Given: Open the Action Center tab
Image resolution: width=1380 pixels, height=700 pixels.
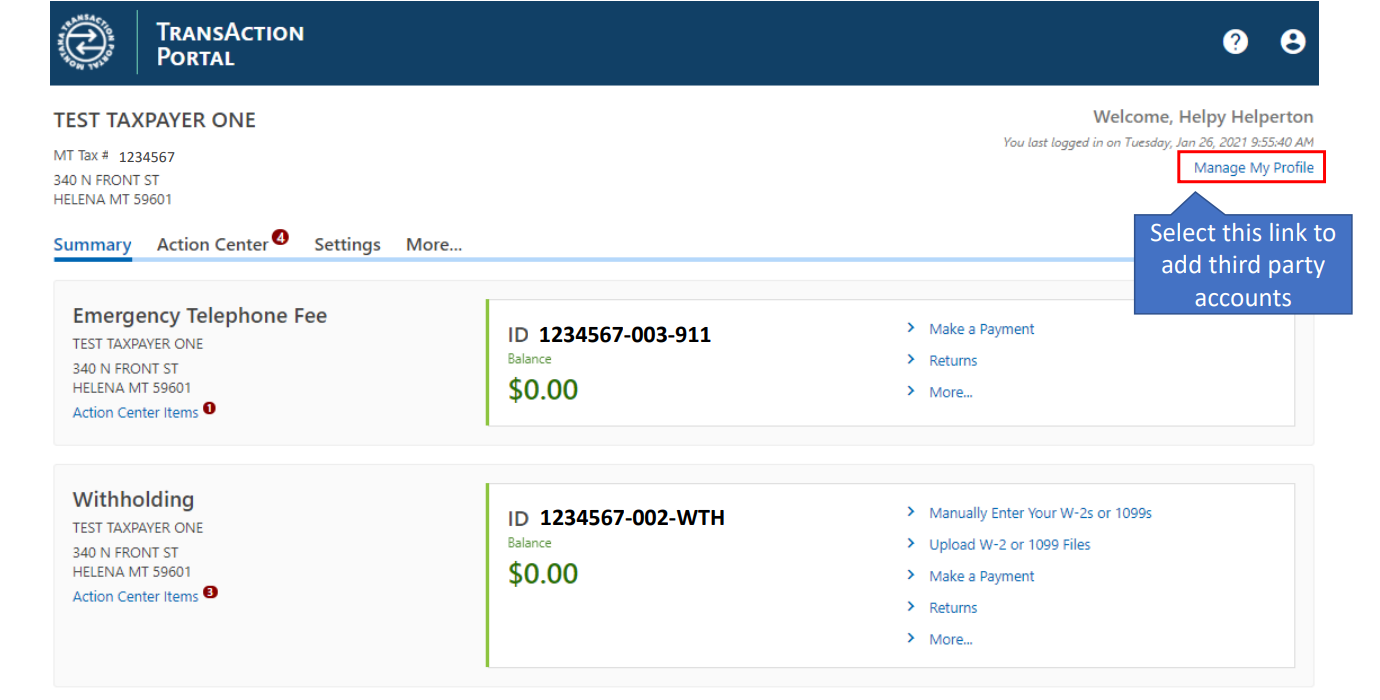Looking at the screenshot, I should point(212,245).
